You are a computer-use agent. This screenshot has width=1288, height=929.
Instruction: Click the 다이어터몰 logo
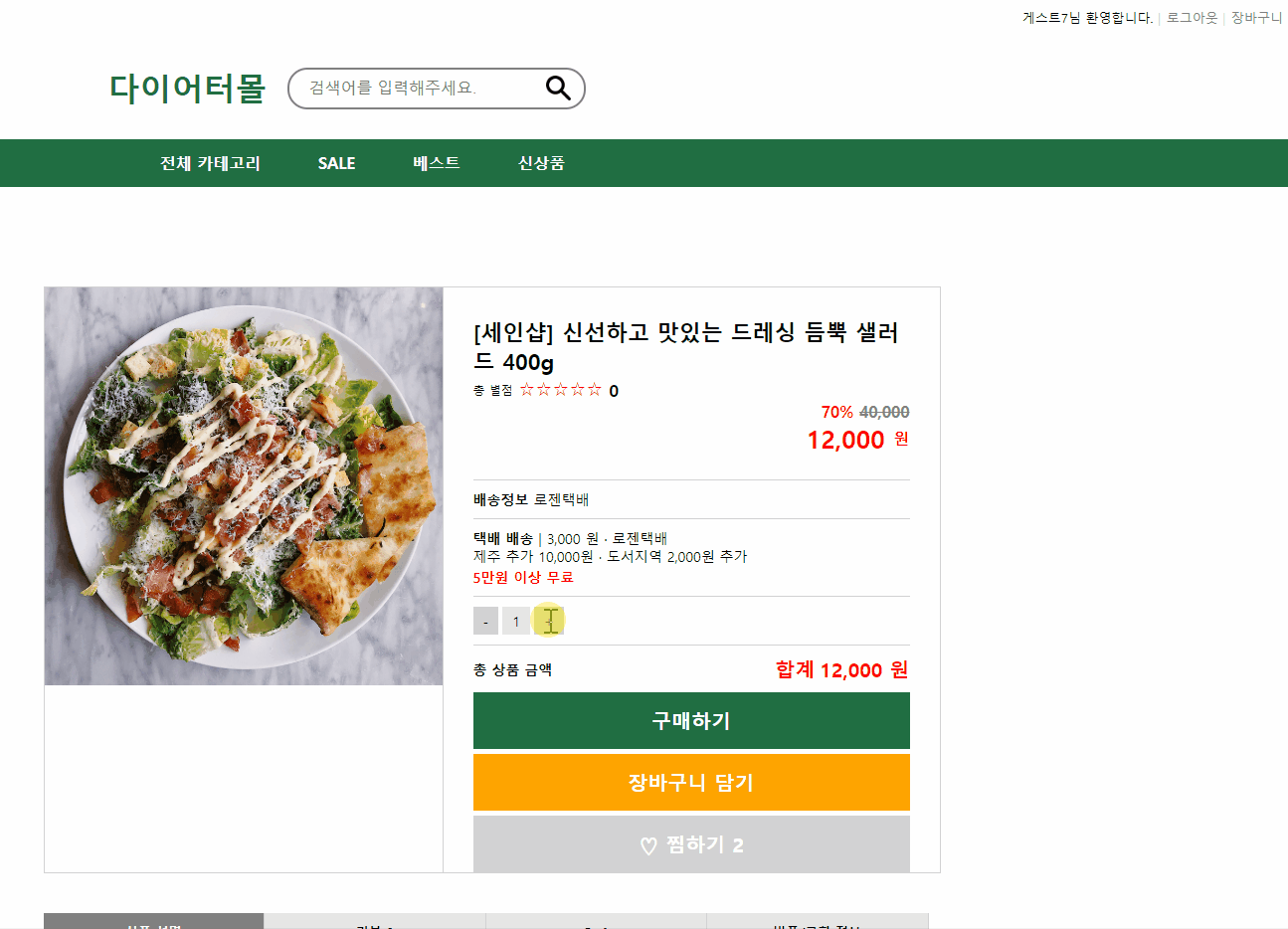pyautogui.click(x=188, y=89)
